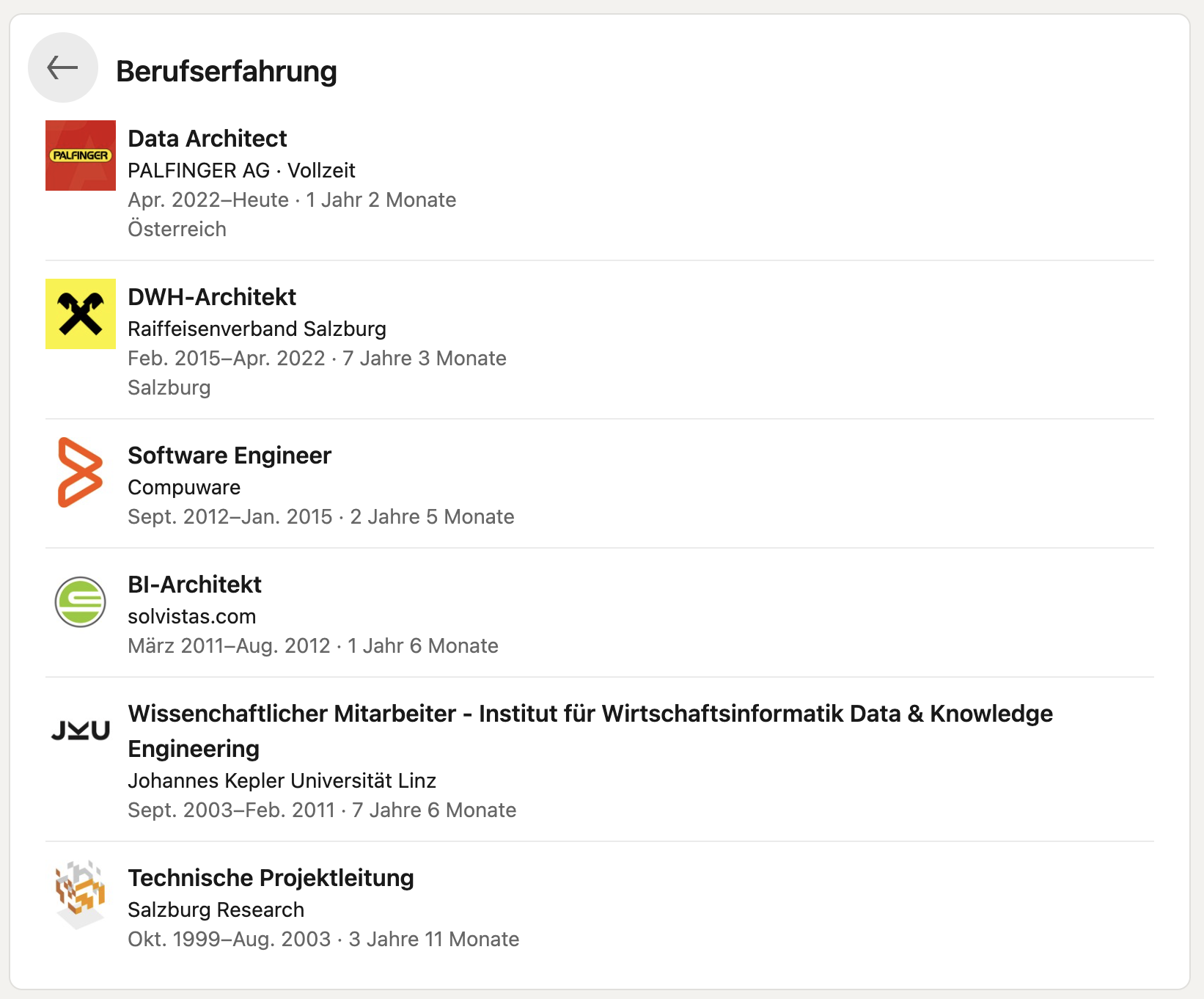This screenshot has height=999, width=1204.
Task: Open the Raiffeisenverband Salzburg logo
Action: coord(81,314)
